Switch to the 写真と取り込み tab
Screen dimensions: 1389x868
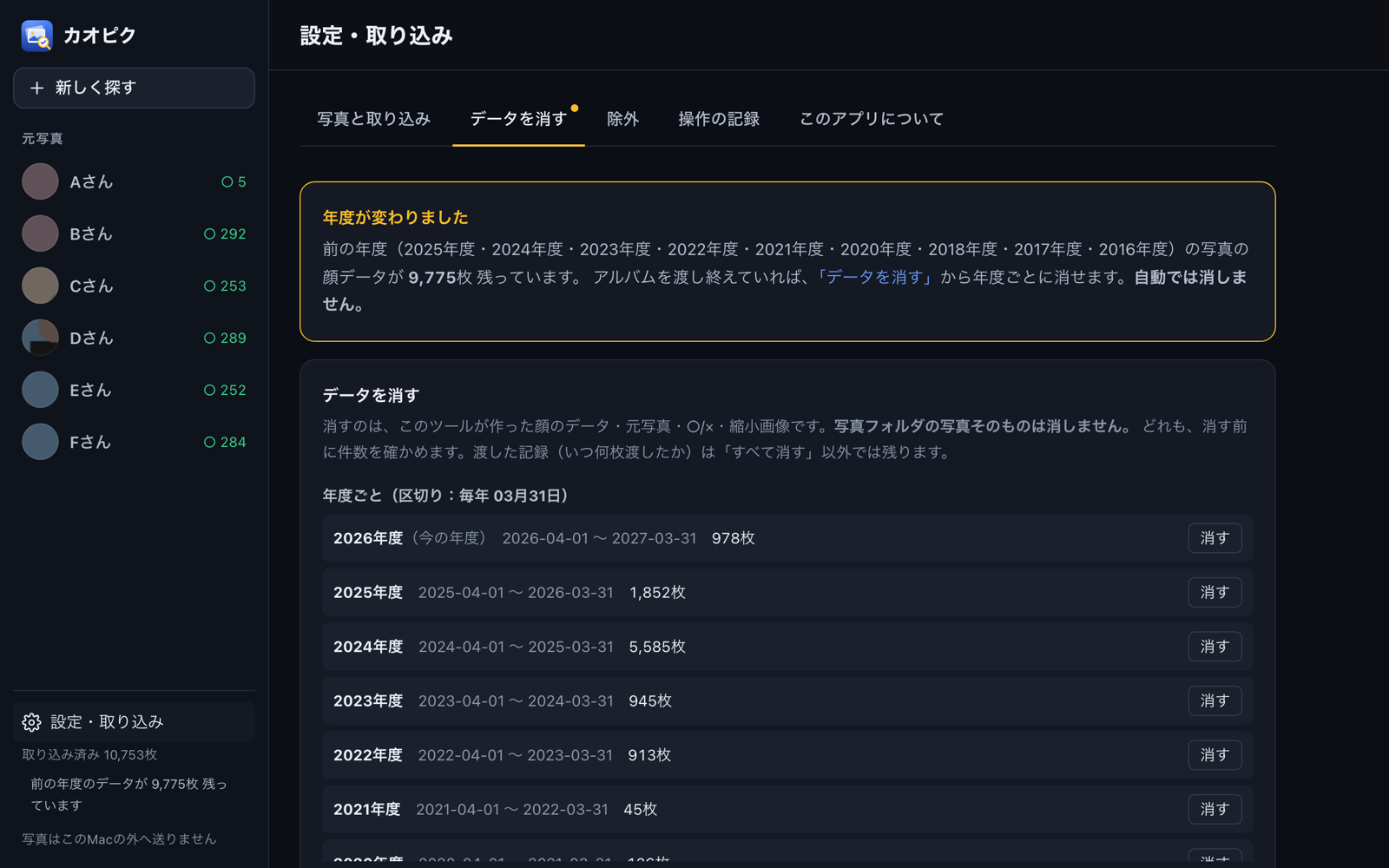coord(373,119)
